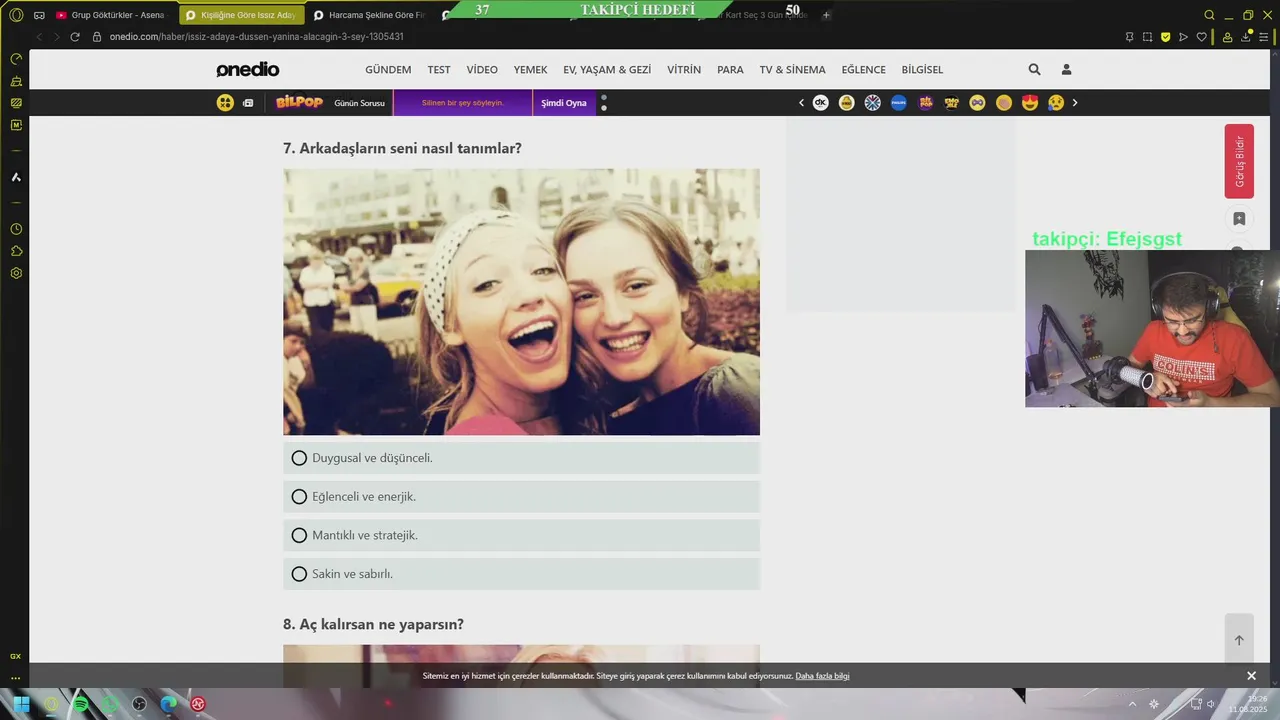Open the GÜNDEM menu
The height and width of the screenshot is (720, 1280).
(x=388, y=70)
